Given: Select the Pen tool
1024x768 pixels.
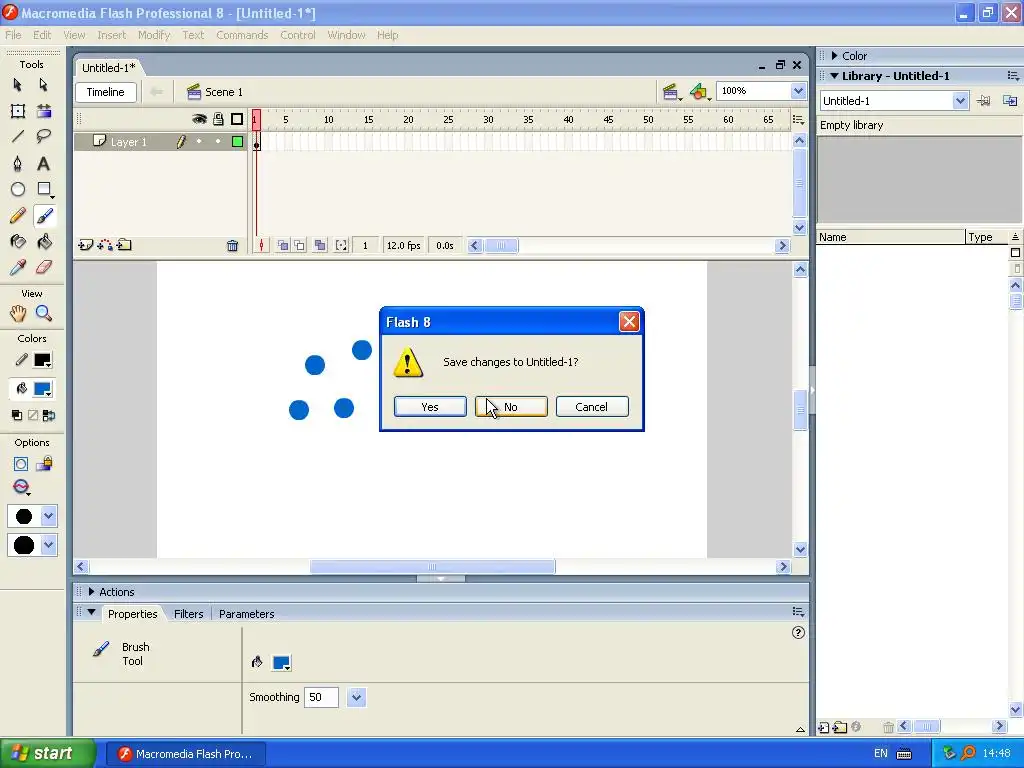Looking at the screenshot, I should (18, 163).
